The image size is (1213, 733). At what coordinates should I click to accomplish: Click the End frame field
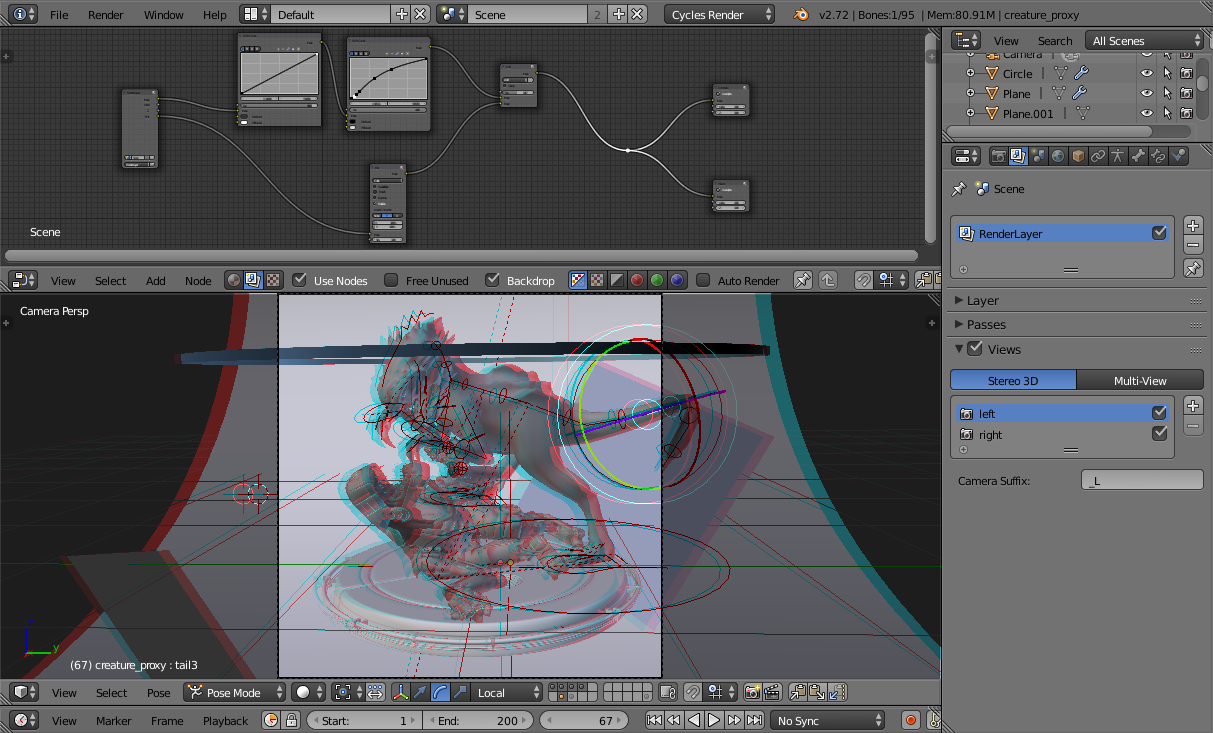pyautogui.click(x=478, y=720)
